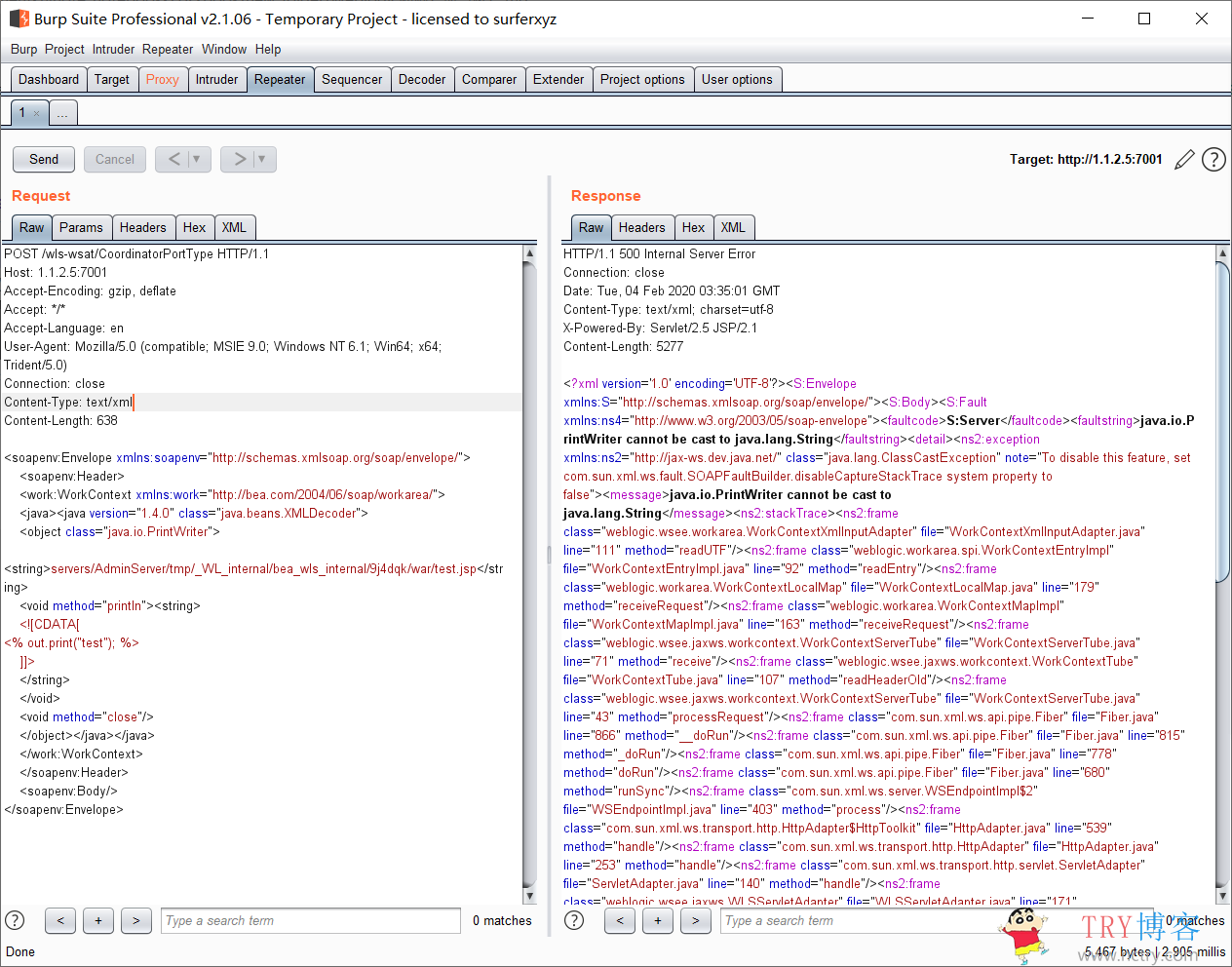
Task: Switch to the Proxy tab
Action: coord(163,80)
